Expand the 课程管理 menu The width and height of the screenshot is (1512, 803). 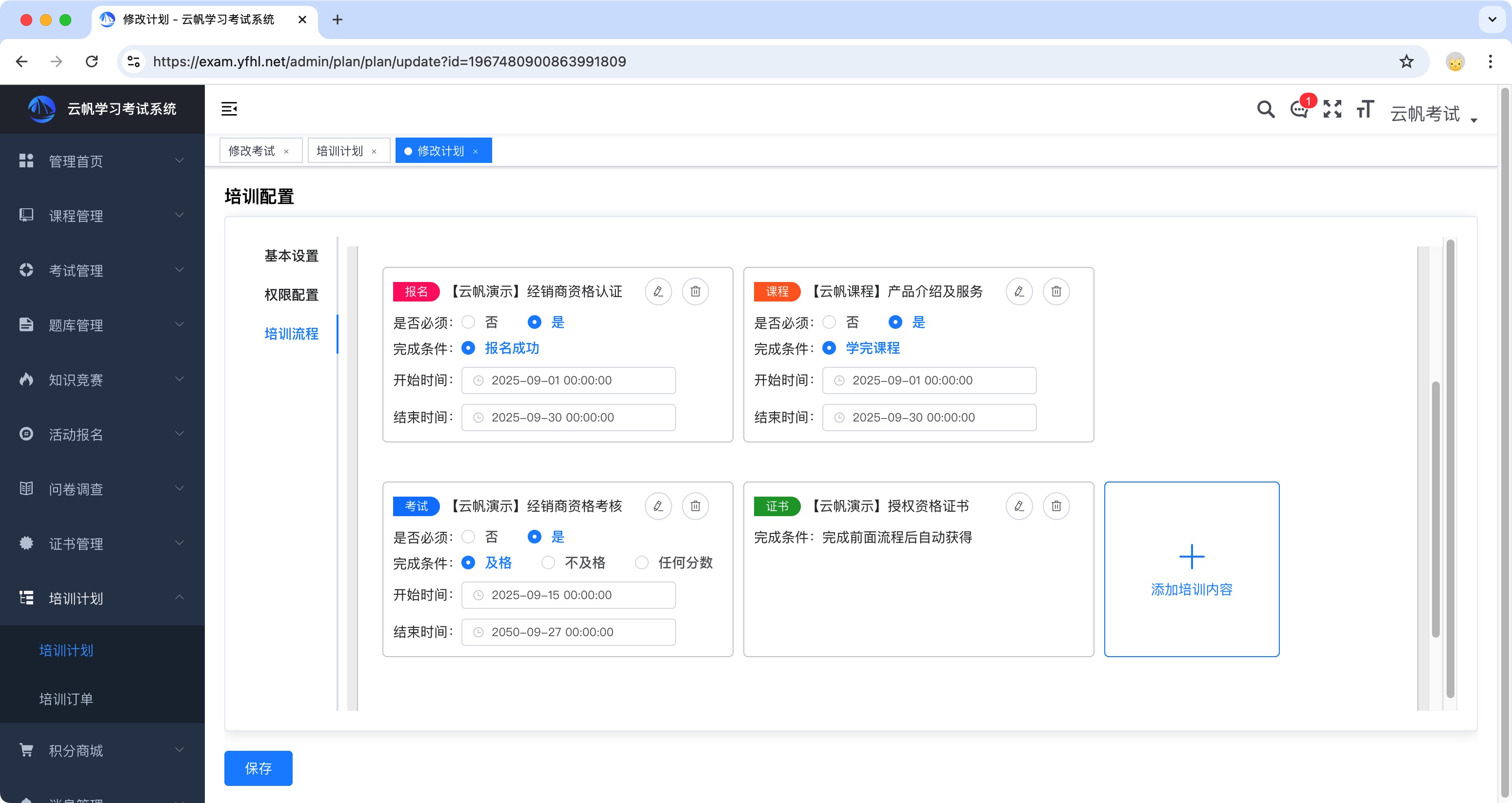point(76,215)
